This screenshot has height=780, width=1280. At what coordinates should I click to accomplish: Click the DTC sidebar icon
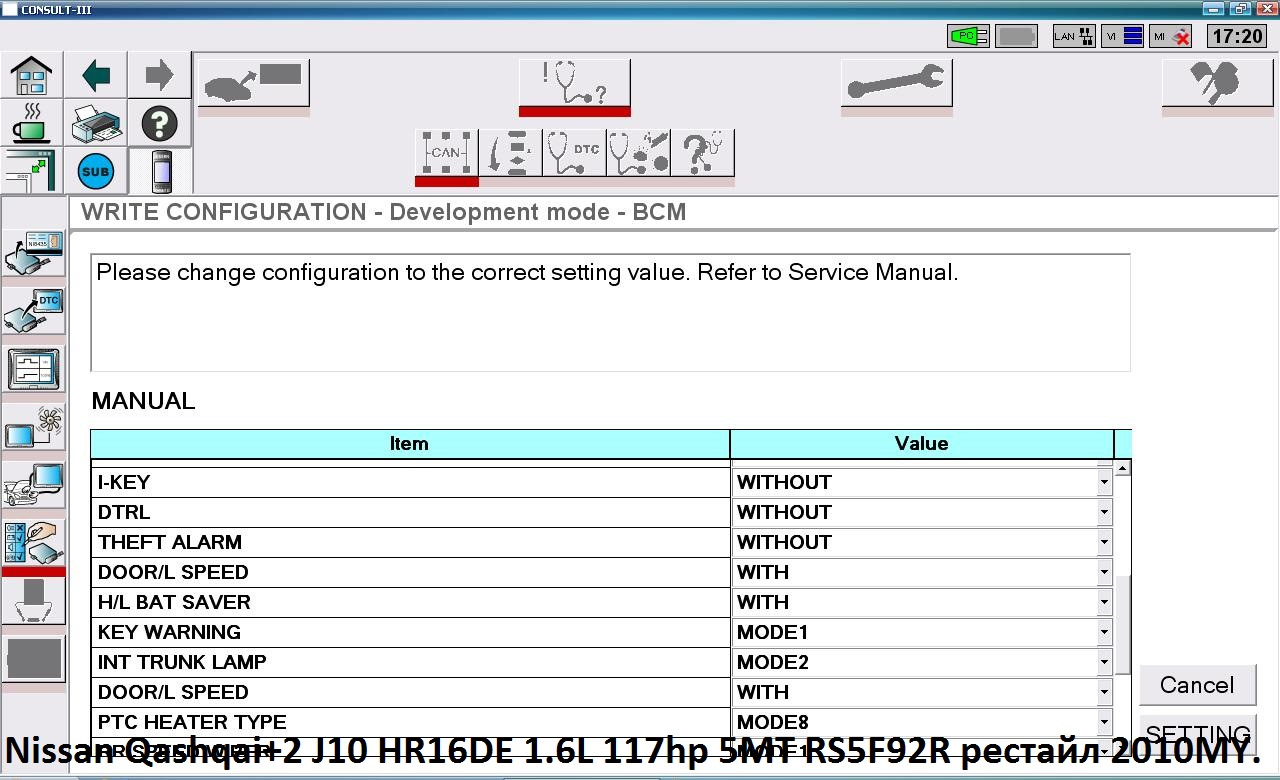[34, 311]
